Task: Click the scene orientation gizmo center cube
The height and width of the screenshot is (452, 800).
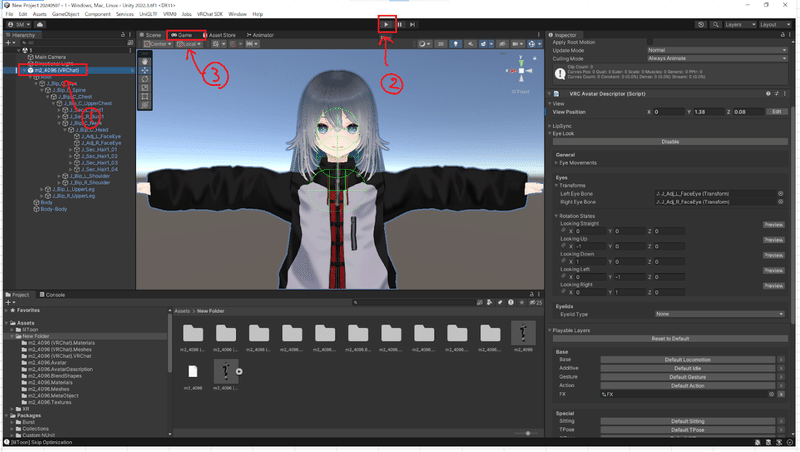Action: [x=521, y=71]
